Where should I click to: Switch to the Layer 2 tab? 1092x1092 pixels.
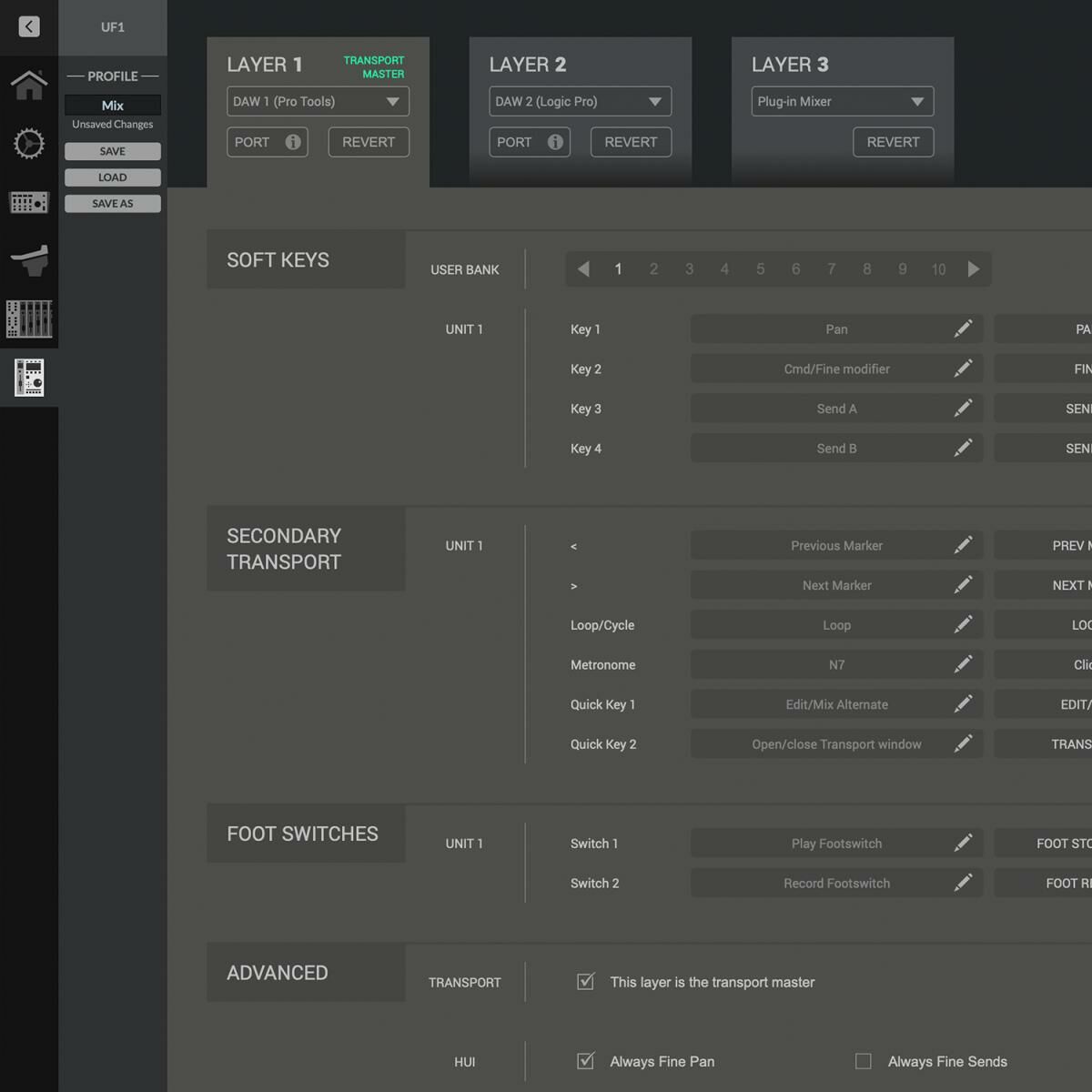(x=528, y=65)
